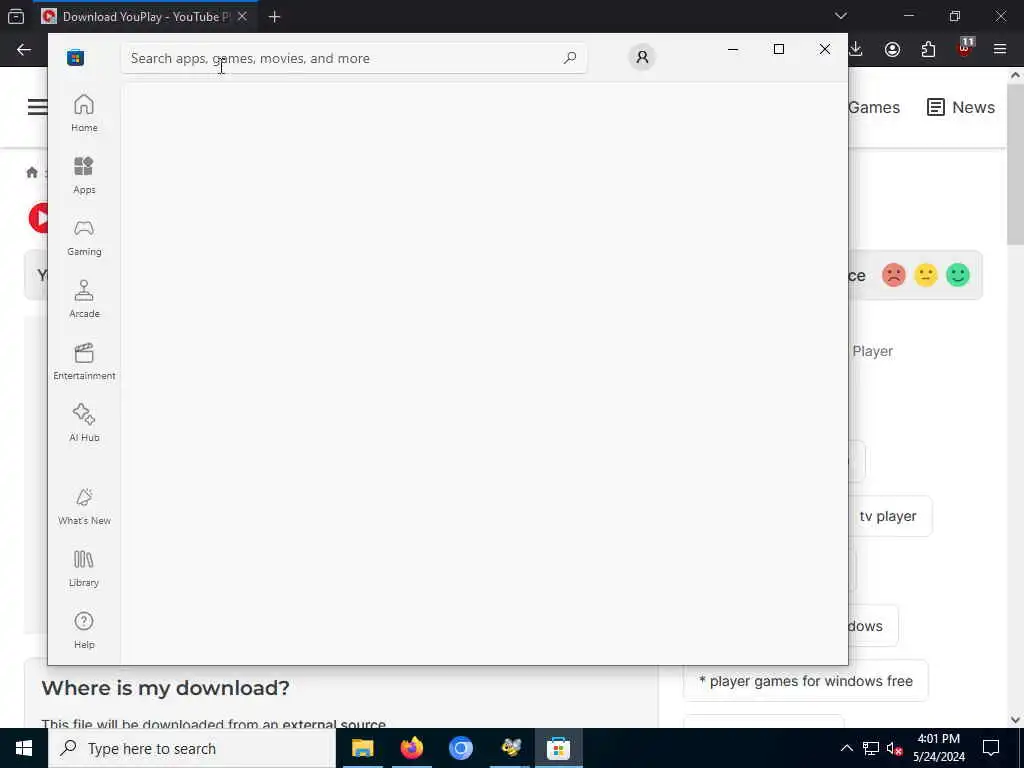Image resolution: width=1024 pixels, height=768 pixels.
Task: Open the notification center icon
Action: (x=991, y=748)
